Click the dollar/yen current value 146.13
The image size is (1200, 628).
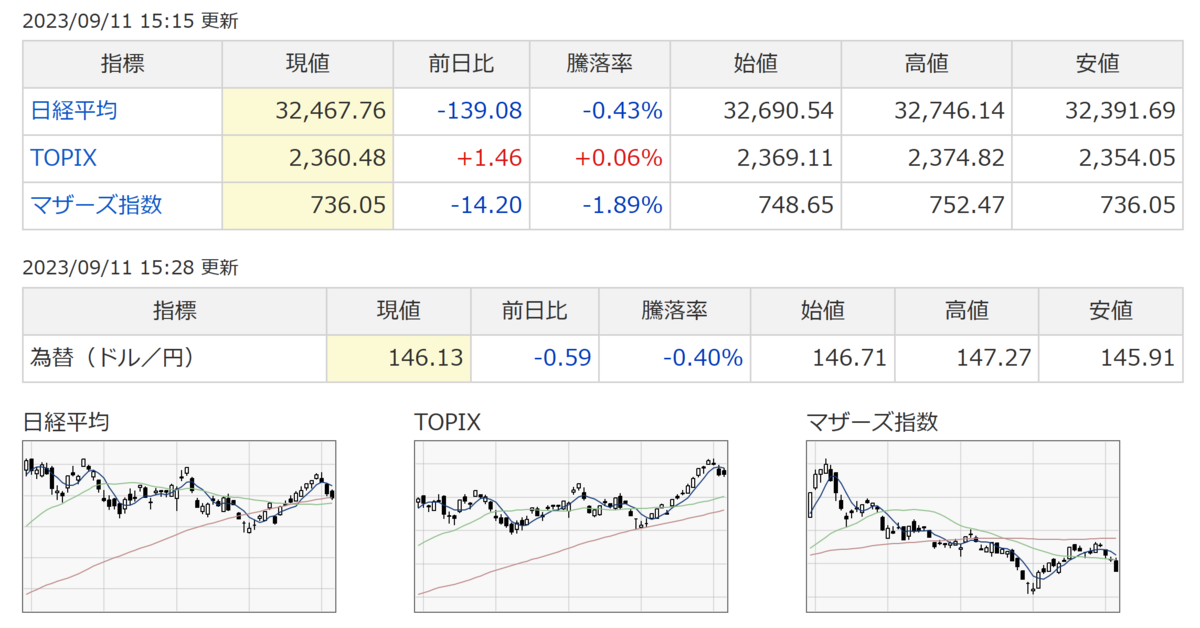[x=425, y=358]
